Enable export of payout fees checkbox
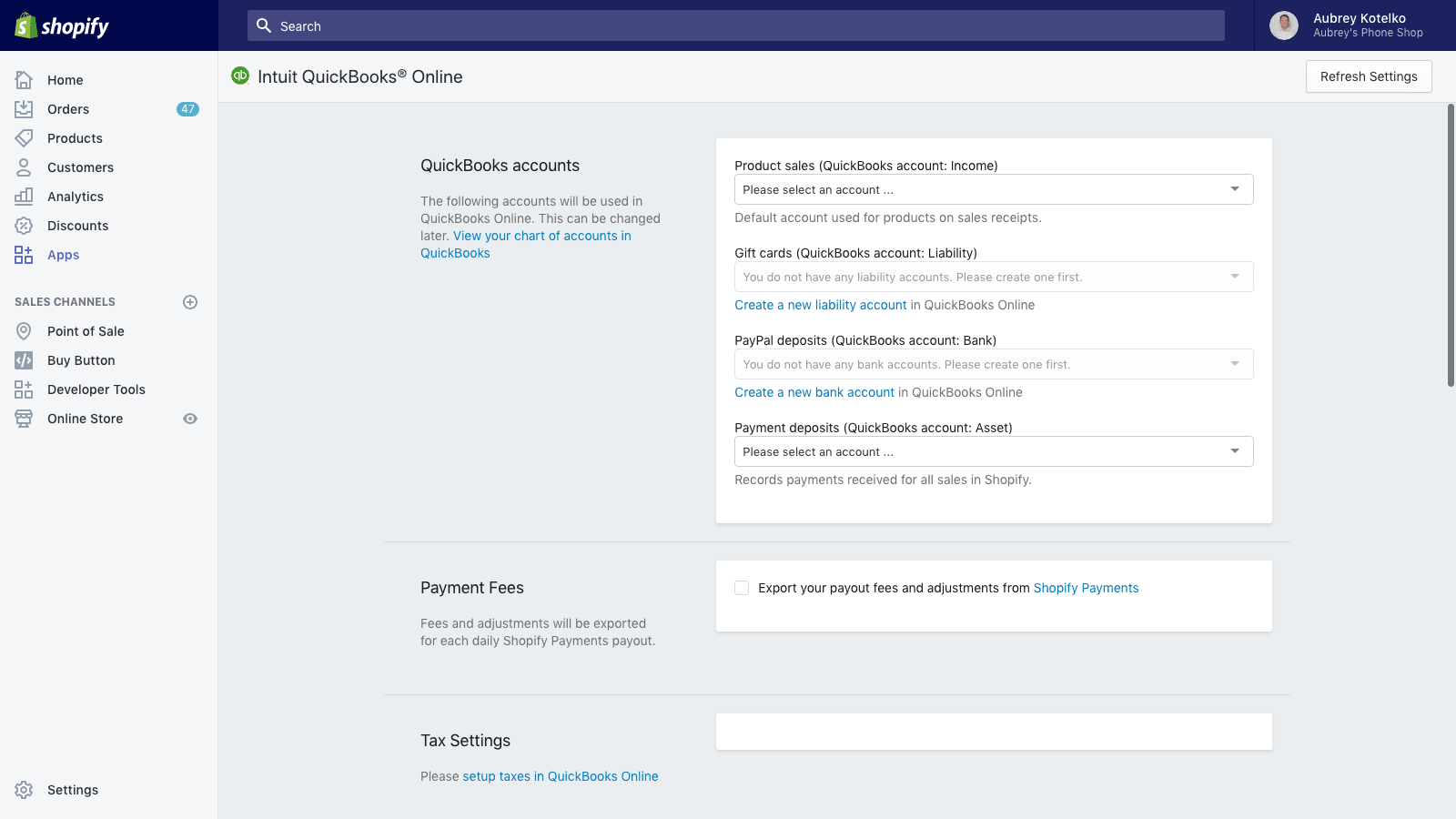Screen dimensions: 1456x819 [742, 588]
